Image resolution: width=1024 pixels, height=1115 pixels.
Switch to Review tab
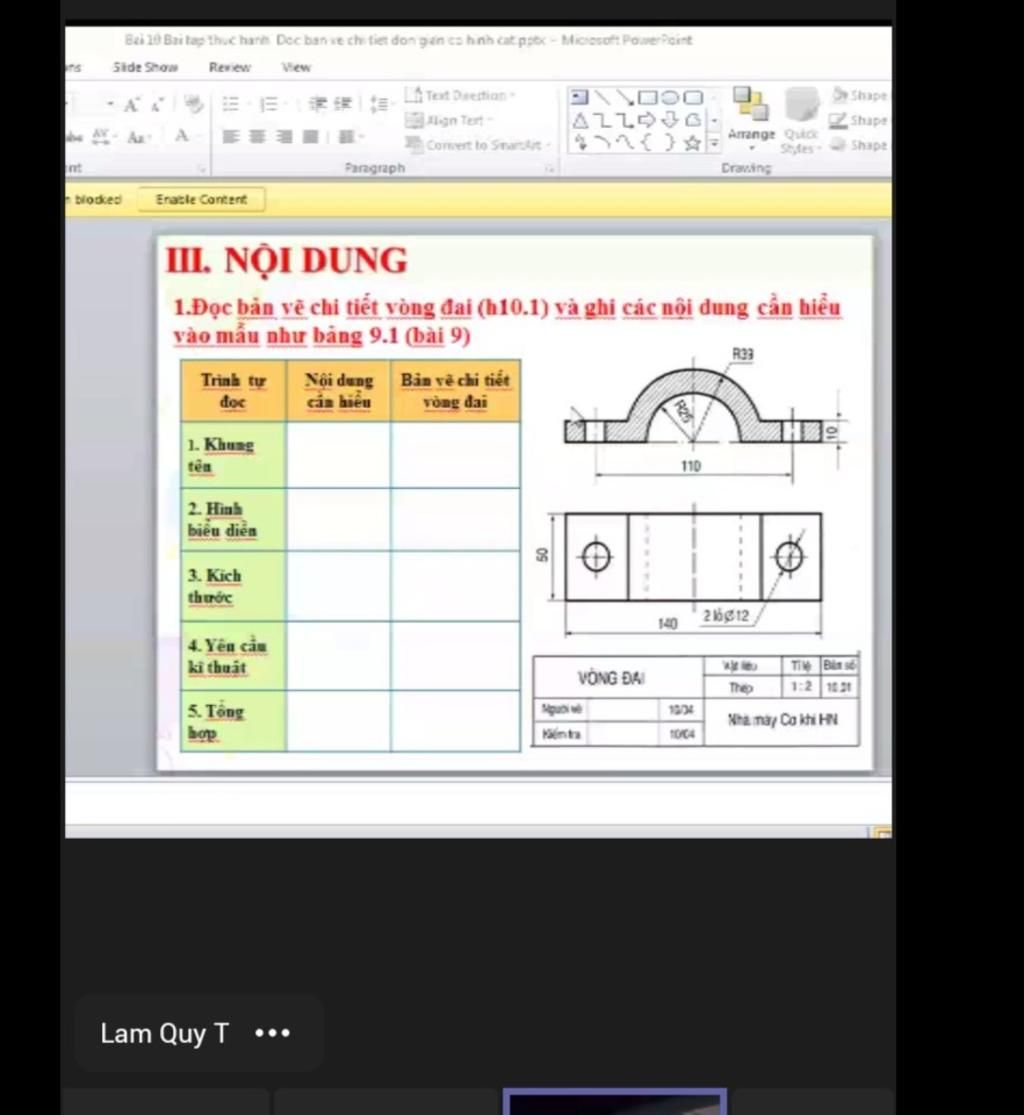point(230,67)
